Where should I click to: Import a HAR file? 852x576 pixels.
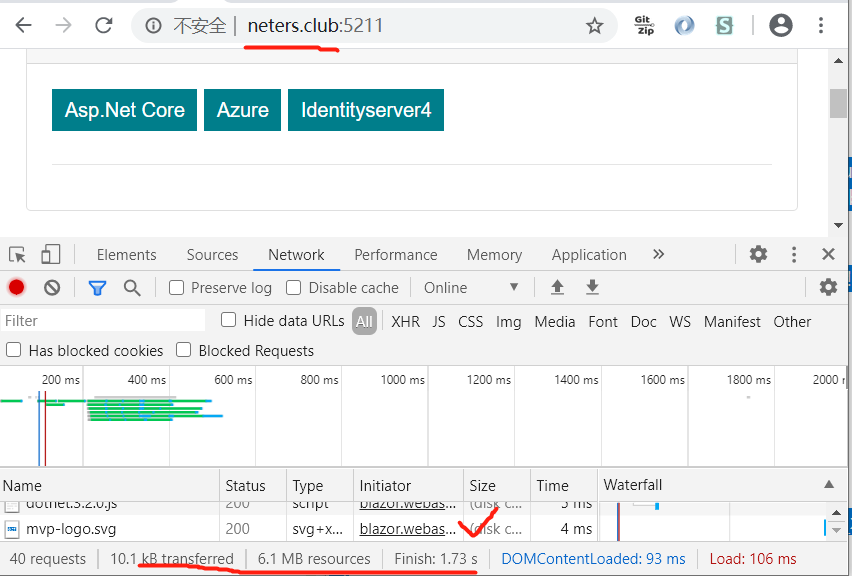click(557, 287)
